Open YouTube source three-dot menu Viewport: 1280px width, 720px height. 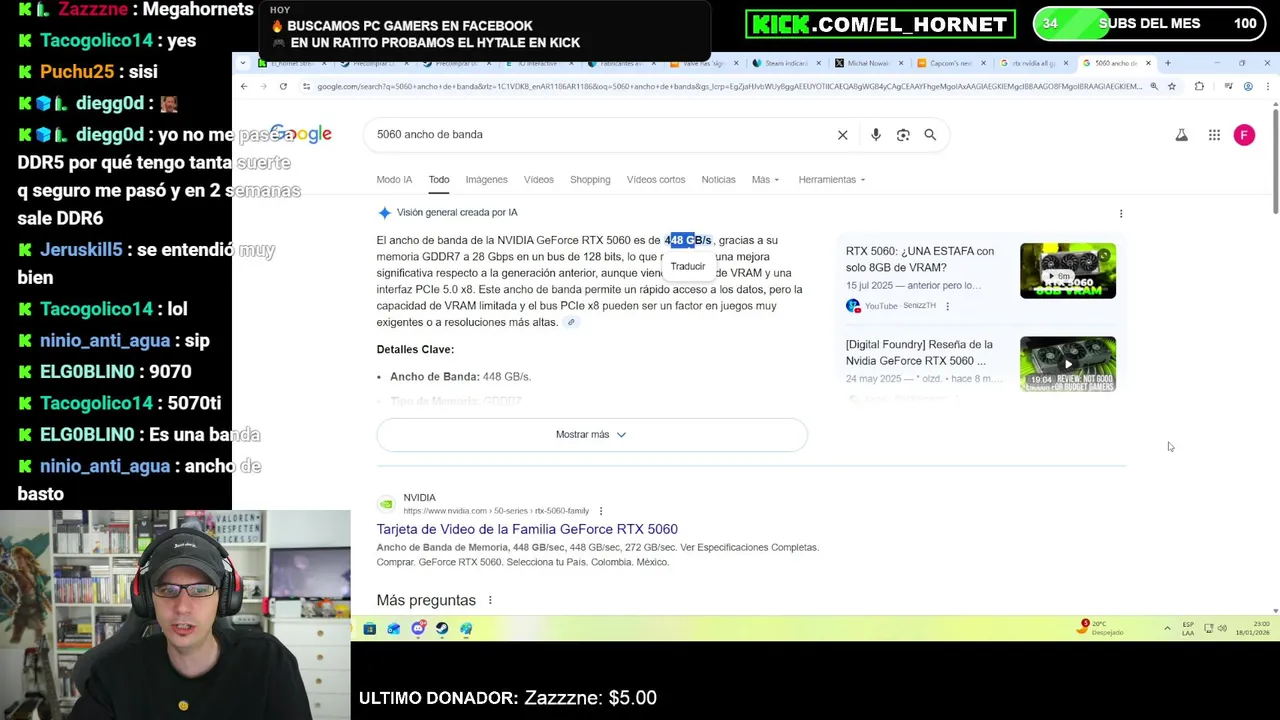(x=947, y=306)
